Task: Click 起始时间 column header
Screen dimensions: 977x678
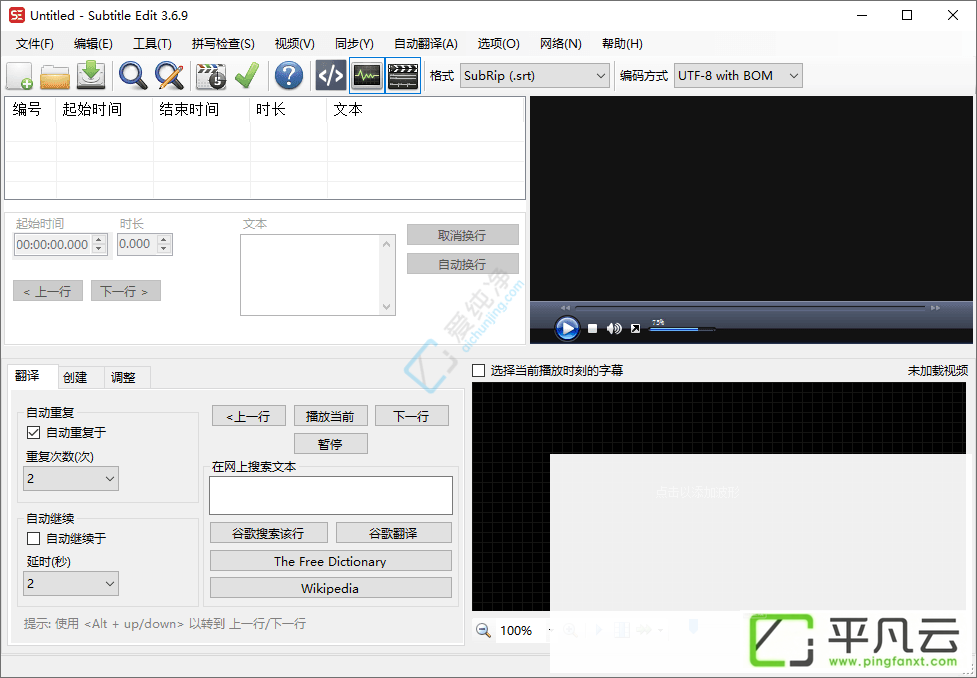Action: coord(104,110)
